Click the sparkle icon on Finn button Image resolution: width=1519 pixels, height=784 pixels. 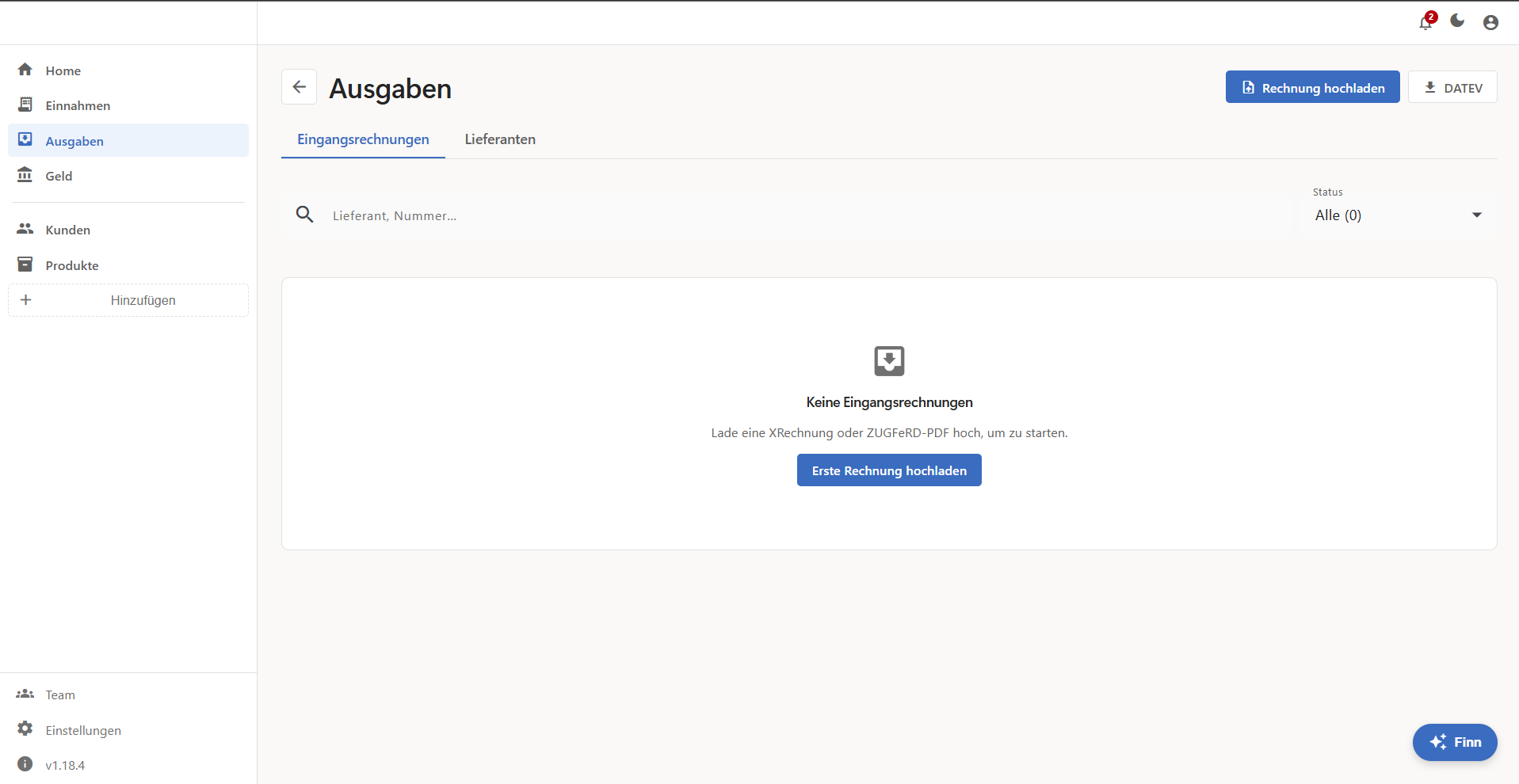point(1437,742)
